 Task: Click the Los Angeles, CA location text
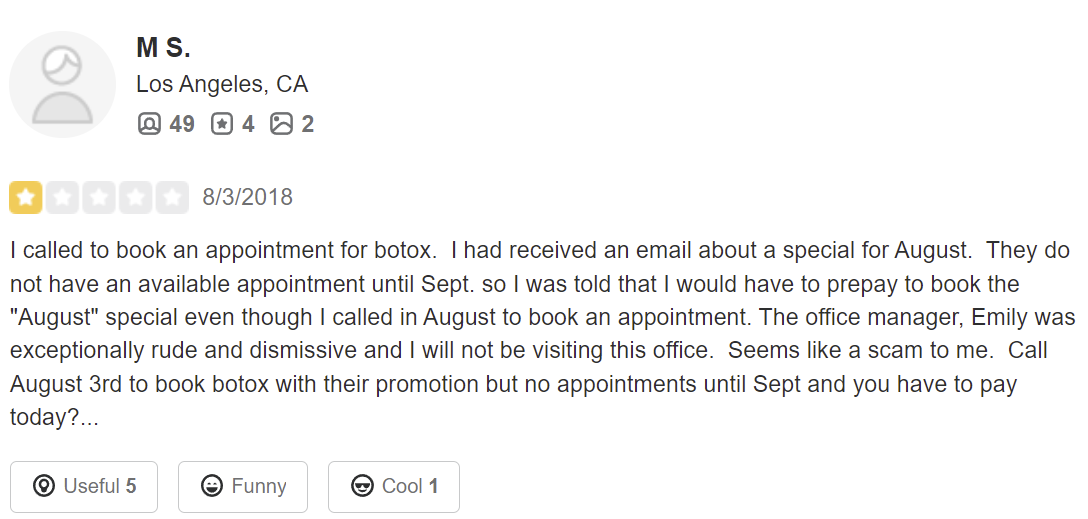(x=222, y=84)
